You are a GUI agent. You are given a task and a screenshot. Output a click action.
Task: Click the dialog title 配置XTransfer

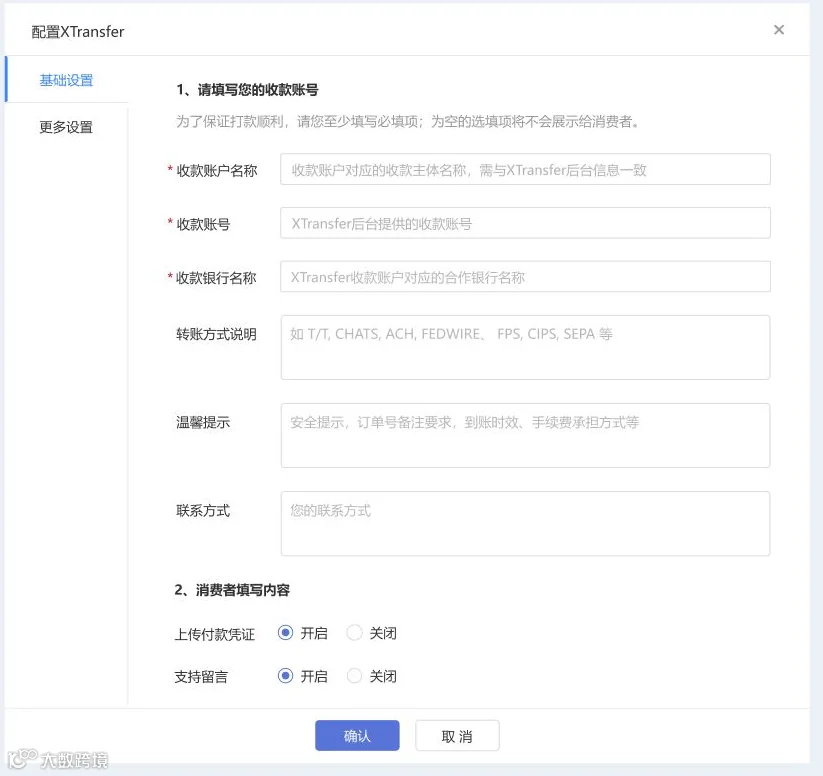click(78, 32)
